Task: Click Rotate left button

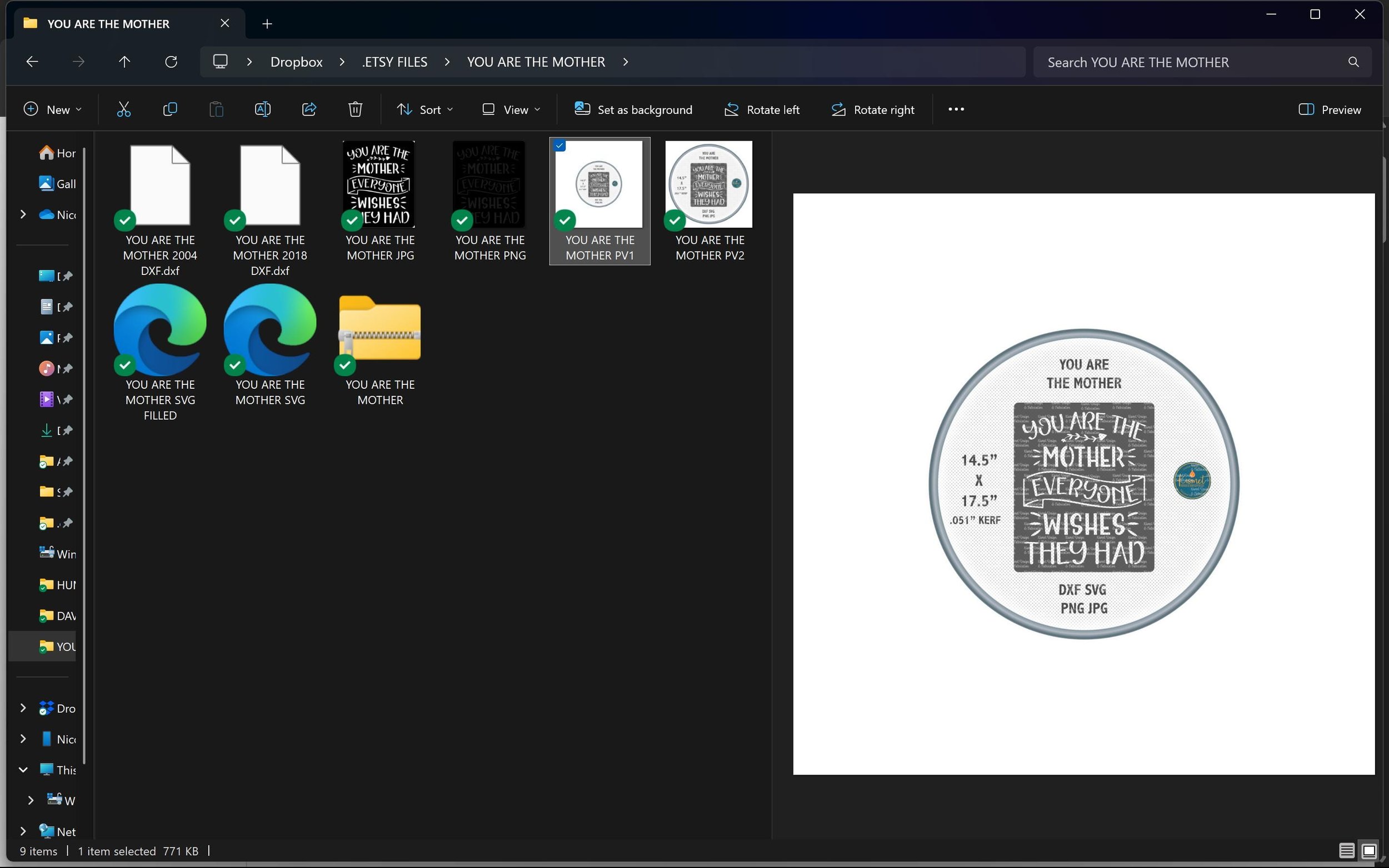Action: (761, 109)
